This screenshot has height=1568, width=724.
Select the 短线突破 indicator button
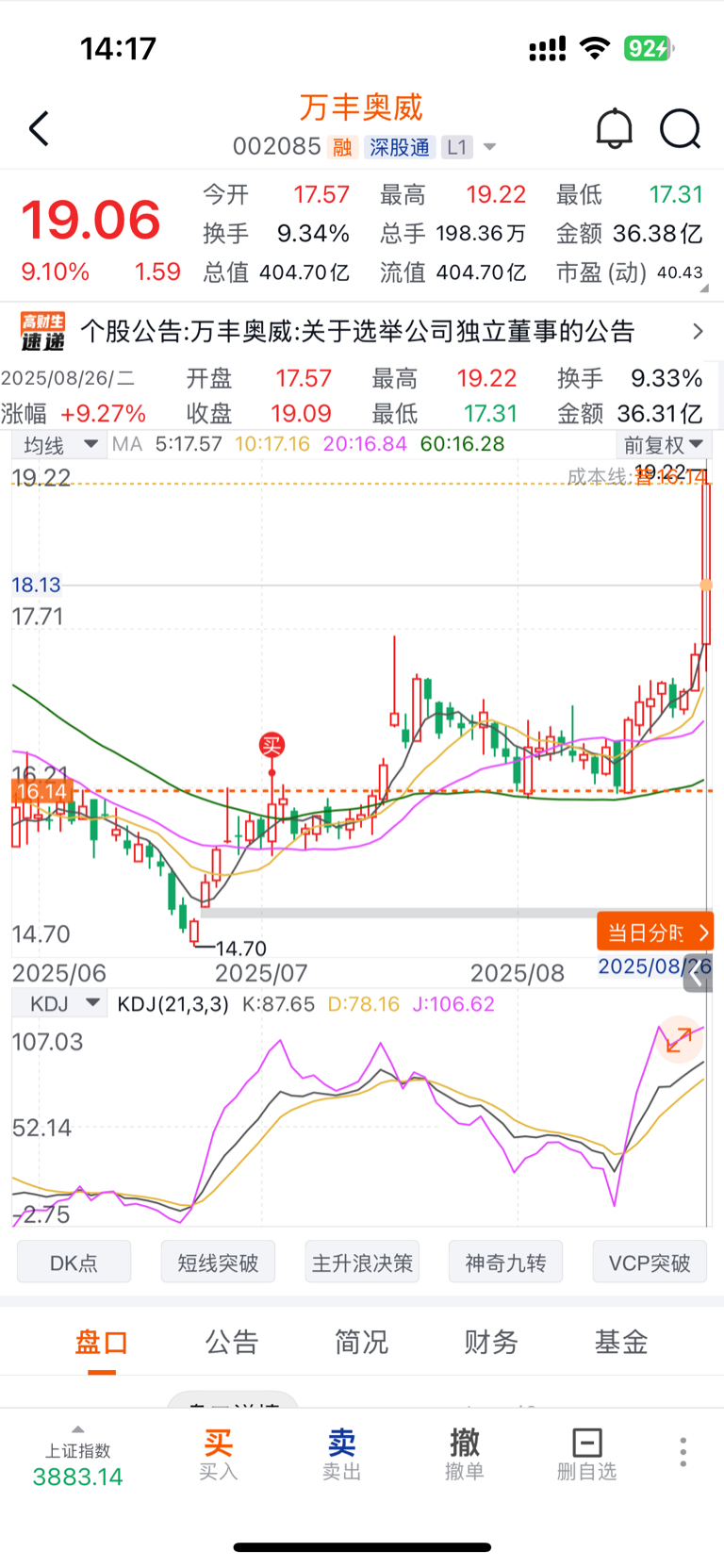pyautogui.click(x=218, y=1263)
